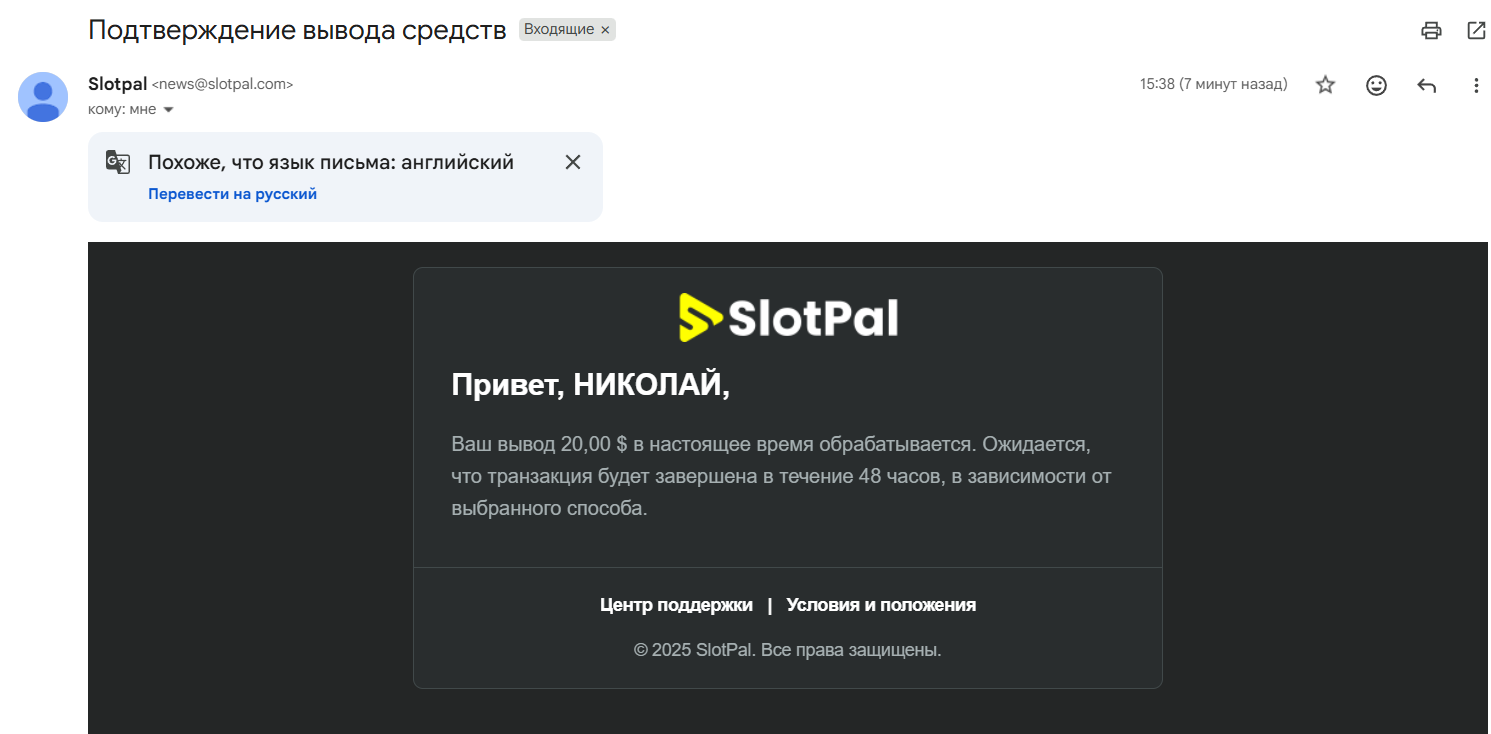Click the translate icon in language banner
The height and width of the screenshot is (734, 1491).
[118, 162]
